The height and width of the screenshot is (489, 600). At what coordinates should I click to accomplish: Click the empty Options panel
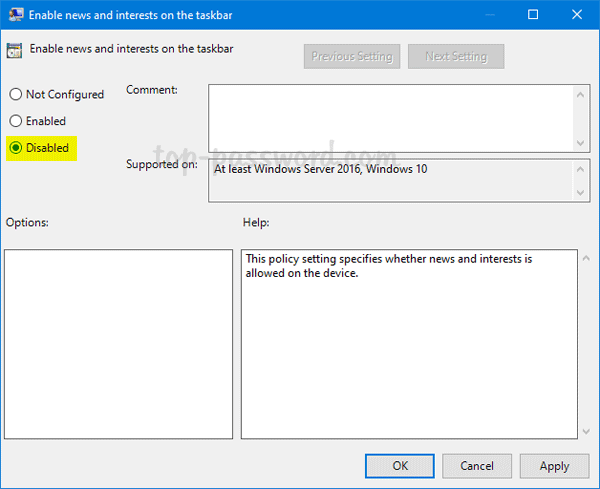119,343
